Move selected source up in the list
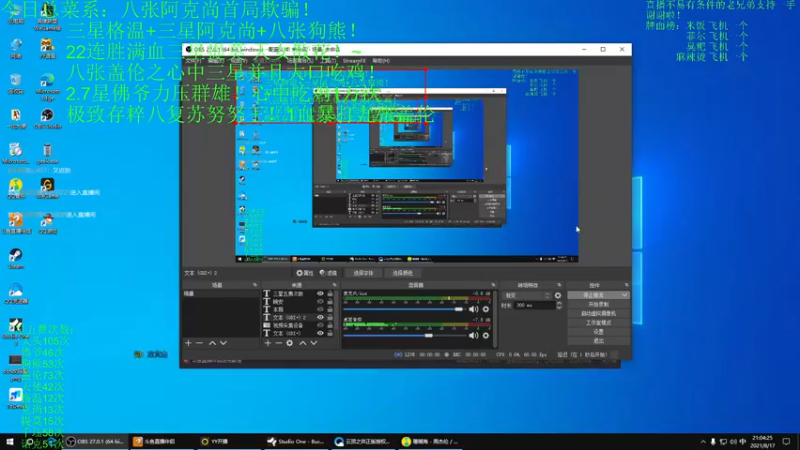Viewport: 800px width, 450px height. [303, 343]
